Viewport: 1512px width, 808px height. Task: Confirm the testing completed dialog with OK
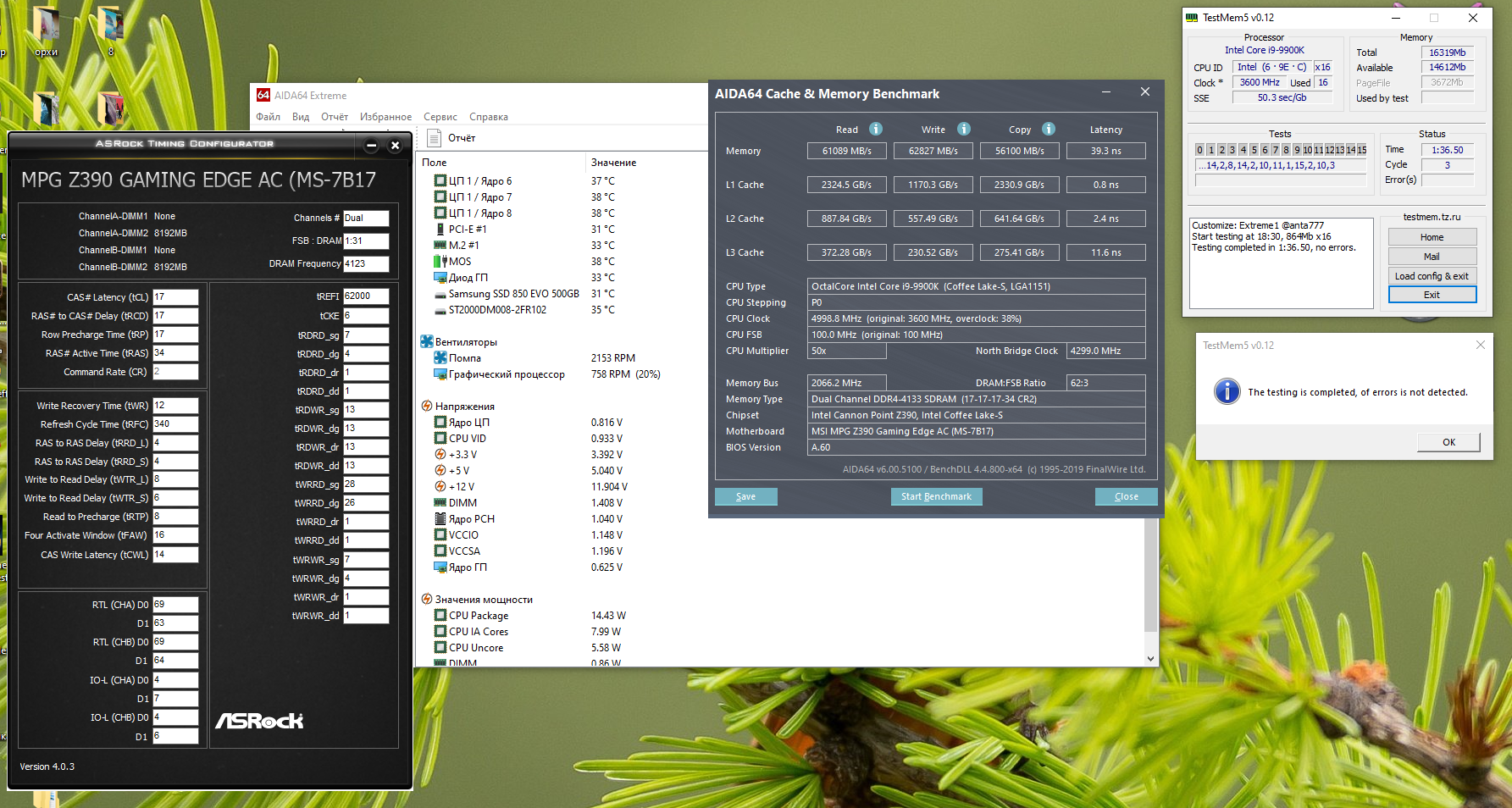(1449, 442)
